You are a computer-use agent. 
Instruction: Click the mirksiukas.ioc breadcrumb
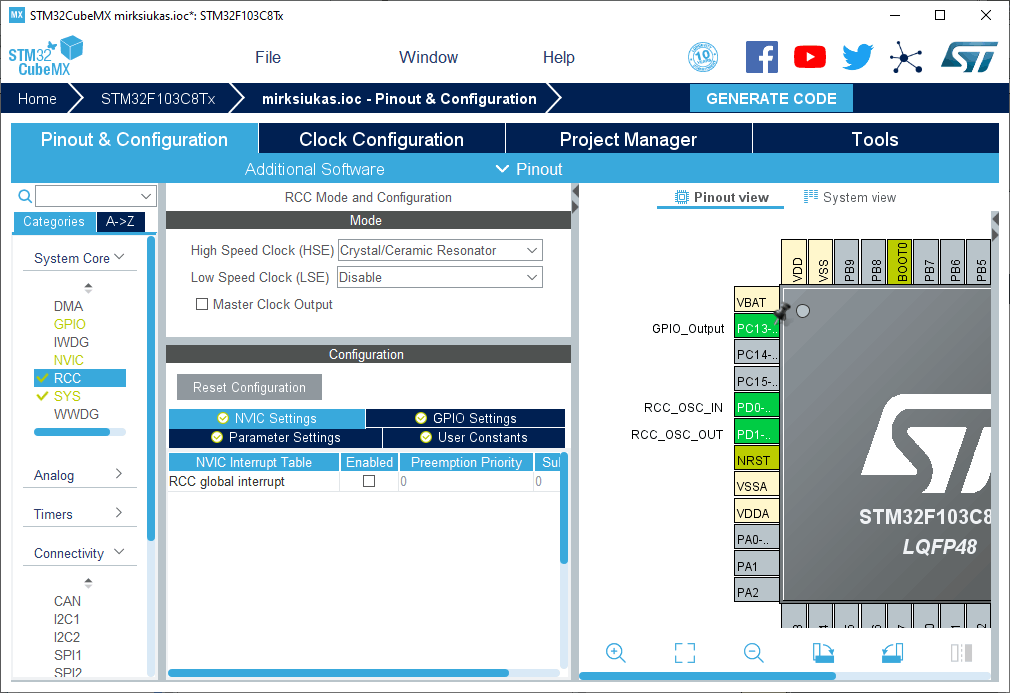click(x=399, y=99)
